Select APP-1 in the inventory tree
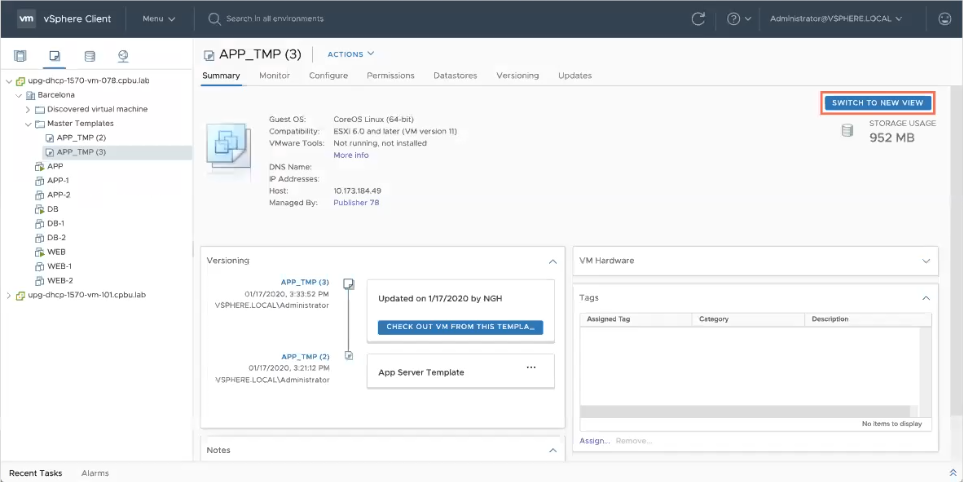Screen dimensions: 963x482 [58, 181]
